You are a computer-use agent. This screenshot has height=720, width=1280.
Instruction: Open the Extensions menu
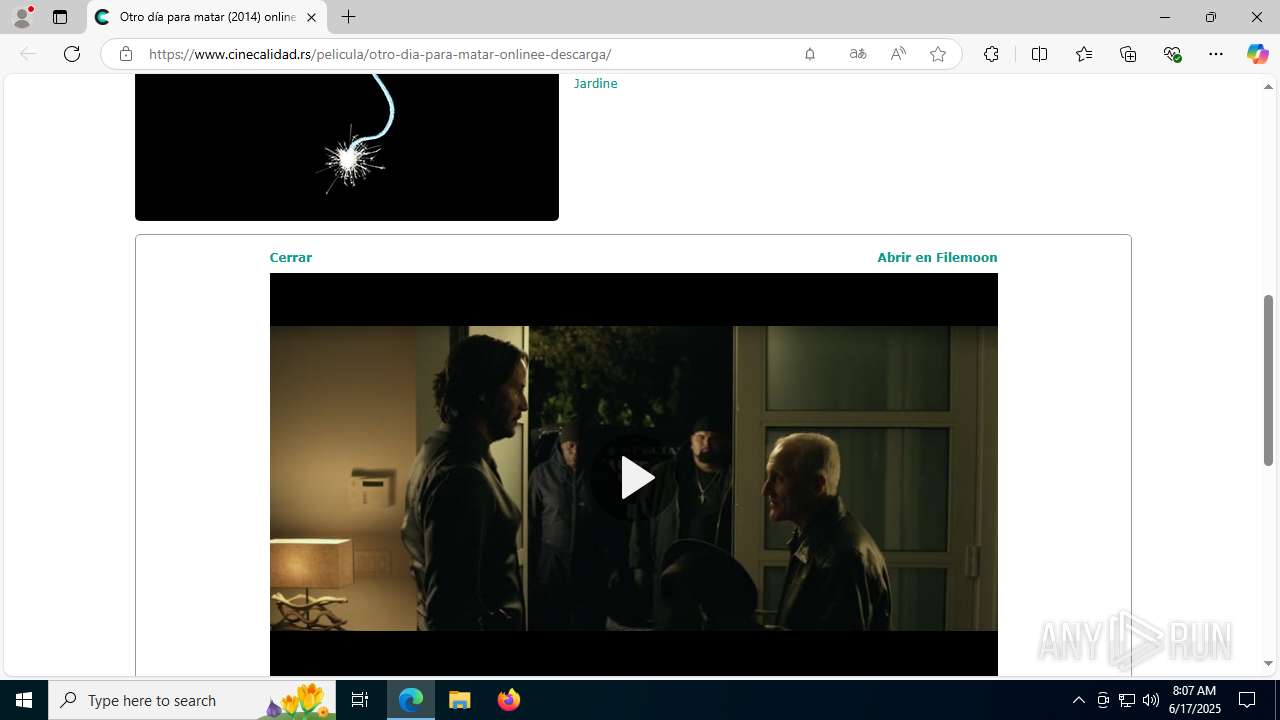[991, 54]
